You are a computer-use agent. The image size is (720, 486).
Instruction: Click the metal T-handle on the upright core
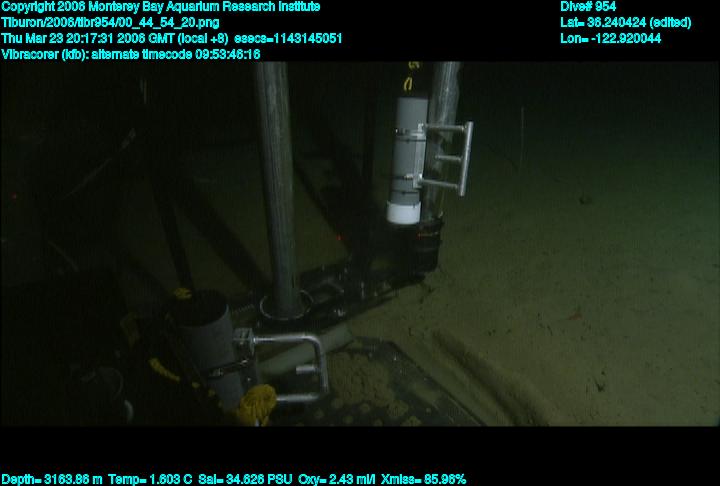point(448,158)
